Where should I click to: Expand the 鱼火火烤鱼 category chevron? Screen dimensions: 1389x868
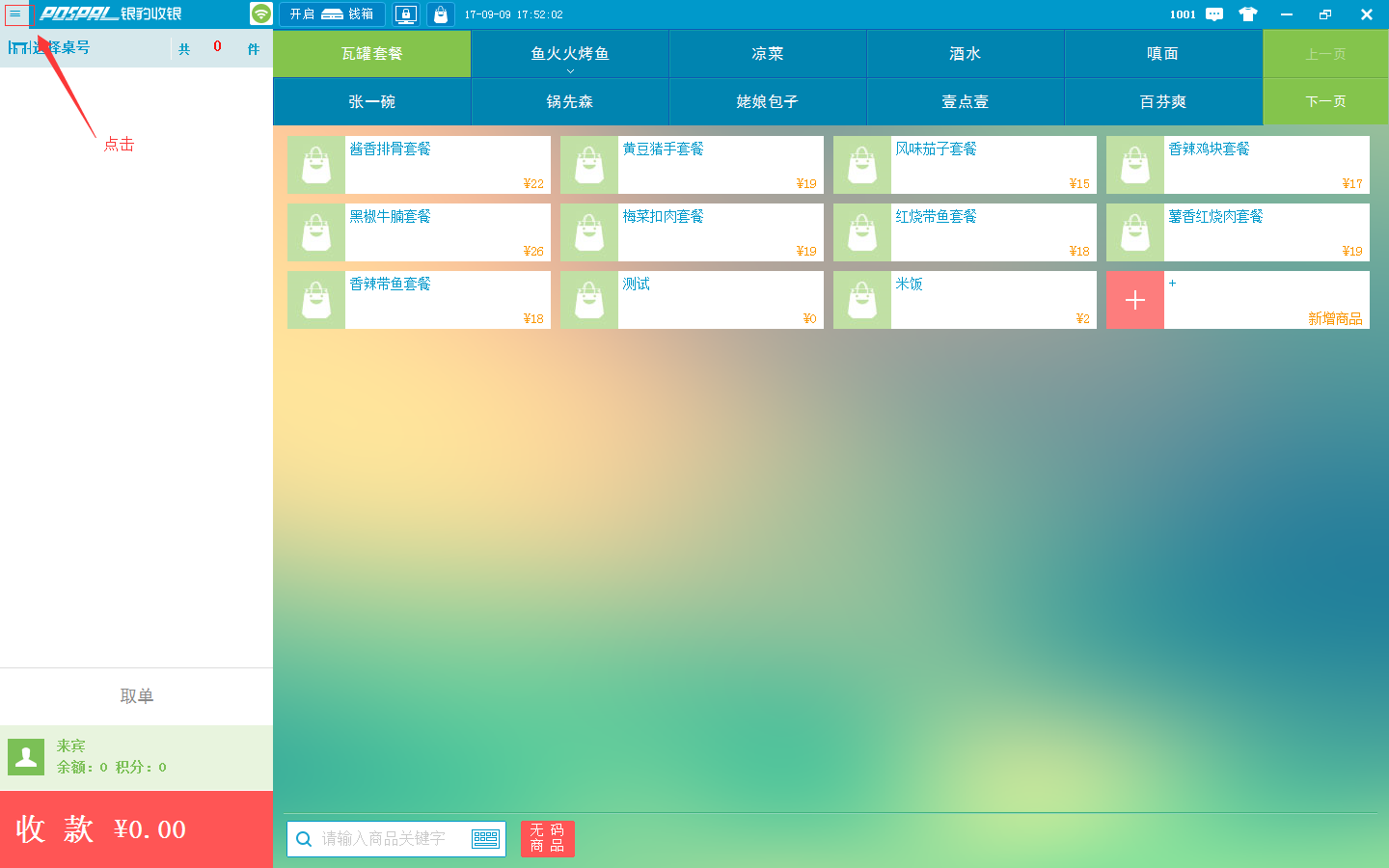(570, 70)
